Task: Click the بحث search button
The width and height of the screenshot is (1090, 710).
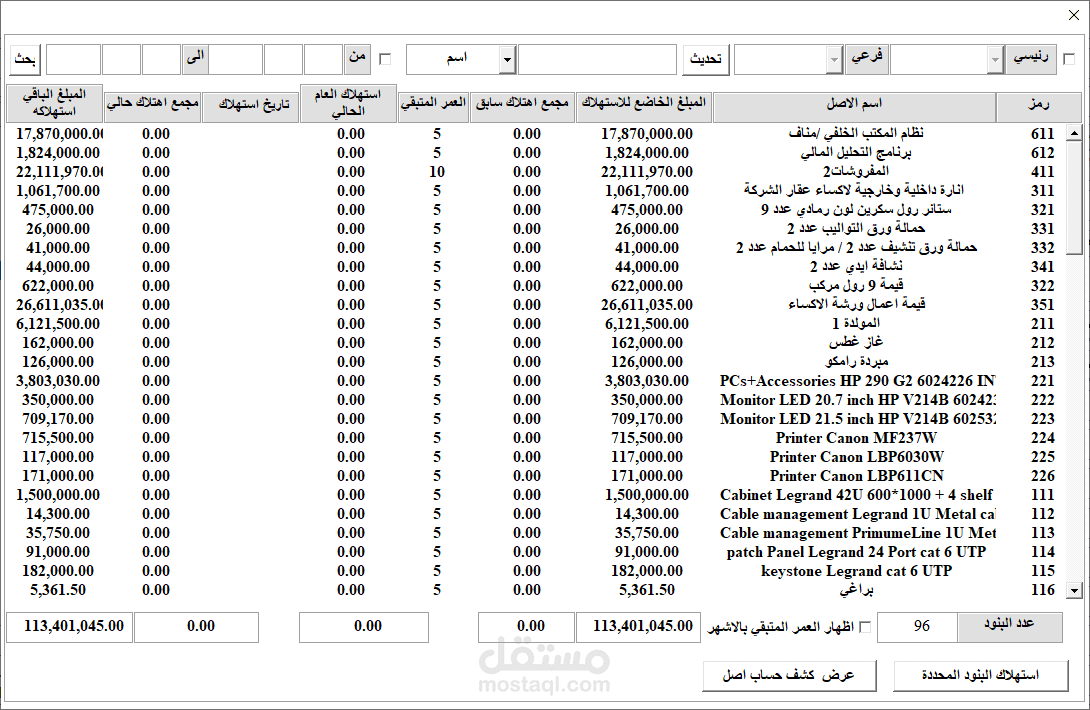Action: [25, 60]
